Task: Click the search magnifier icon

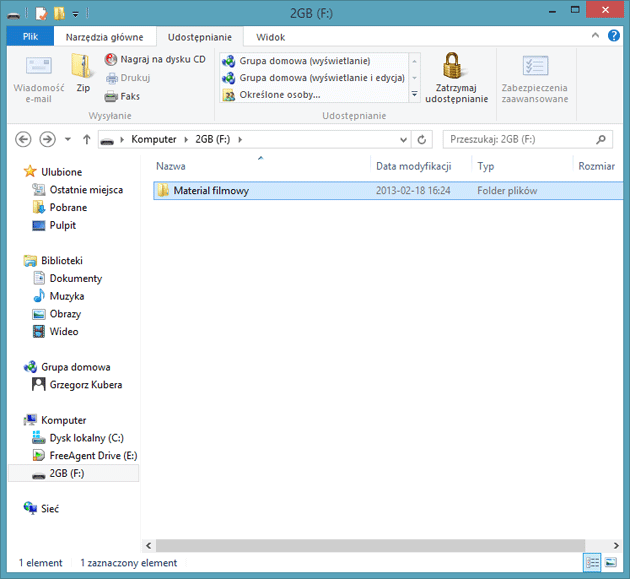Action: (601, 139)
